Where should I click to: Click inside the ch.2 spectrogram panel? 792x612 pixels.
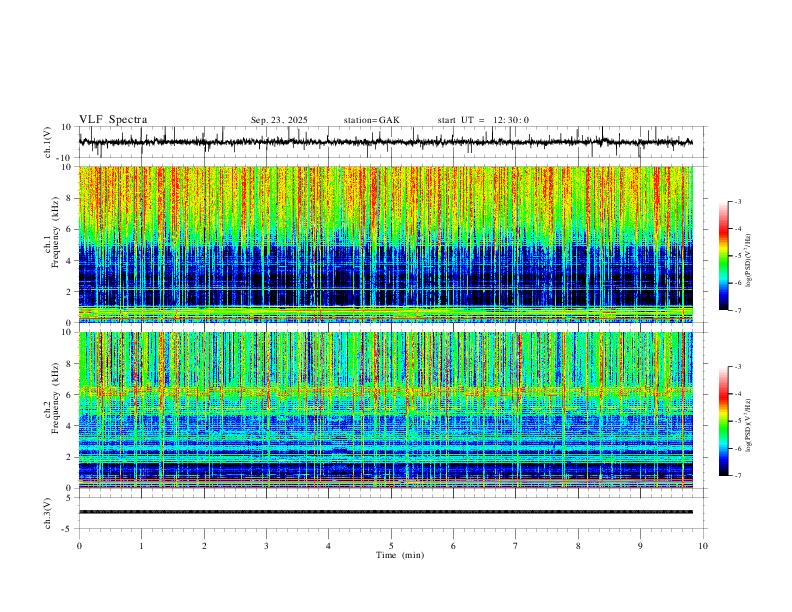(x=386, y=410)
